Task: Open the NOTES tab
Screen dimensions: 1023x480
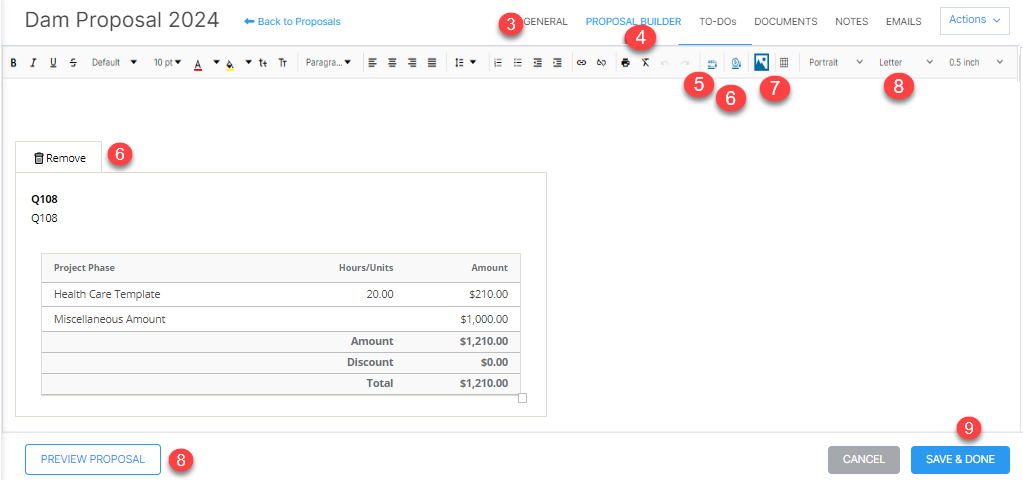Action: [851, 22]
